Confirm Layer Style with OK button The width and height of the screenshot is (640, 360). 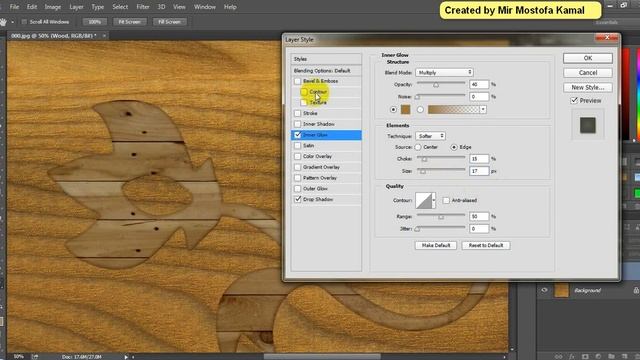(x=588, y=58)
